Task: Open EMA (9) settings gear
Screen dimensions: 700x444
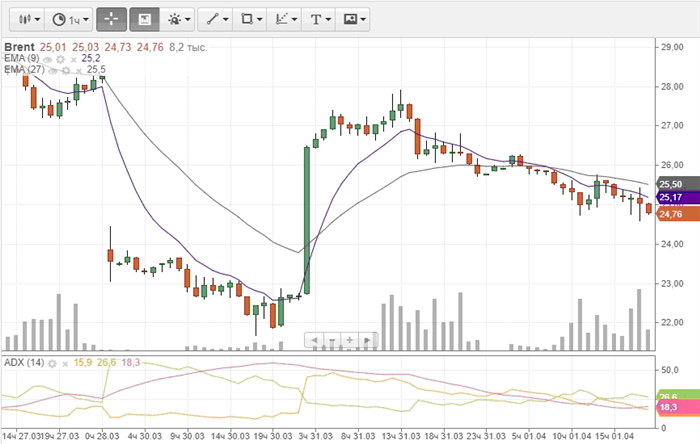Action: [x=61, y=59]
